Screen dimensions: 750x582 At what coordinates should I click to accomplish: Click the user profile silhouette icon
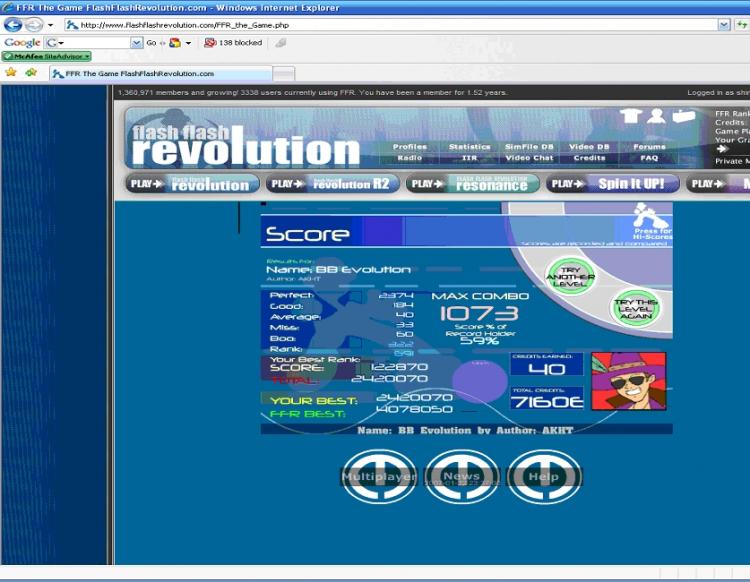coord(656,115)
